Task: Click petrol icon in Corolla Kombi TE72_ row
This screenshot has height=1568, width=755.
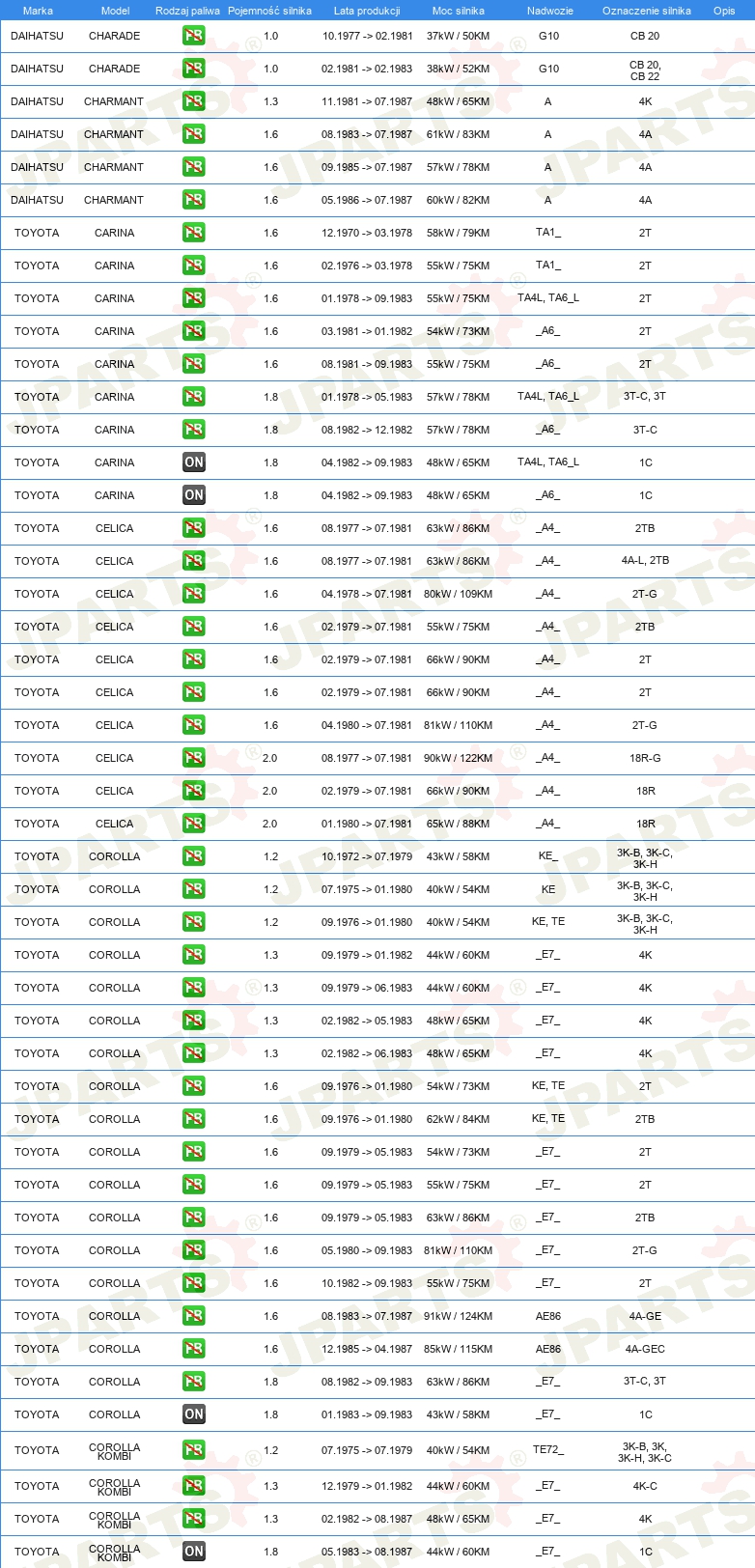Action: [x=194, y=1450]
